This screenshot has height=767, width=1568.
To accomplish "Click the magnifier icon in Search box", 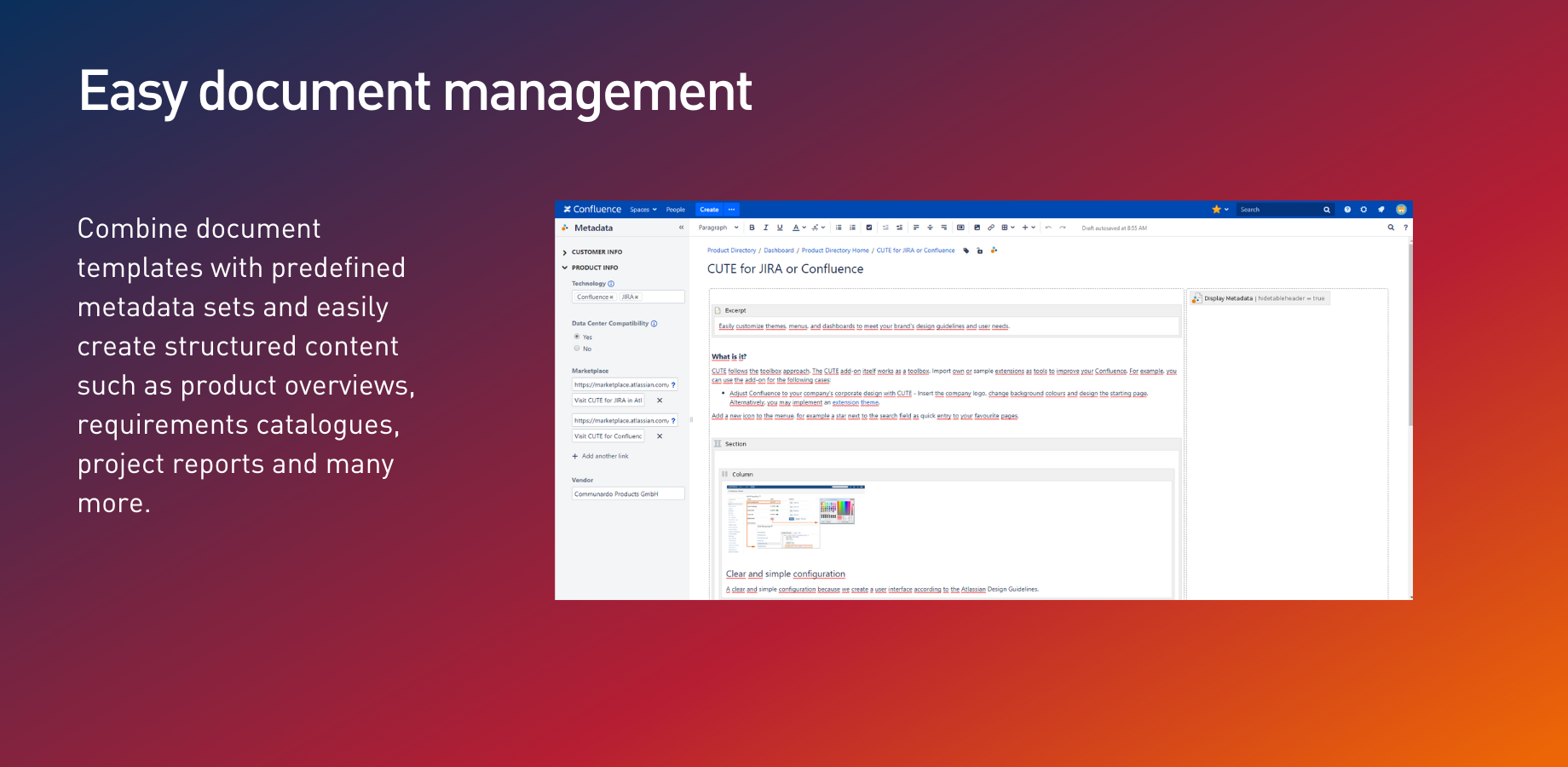I will click(1327, 210).
